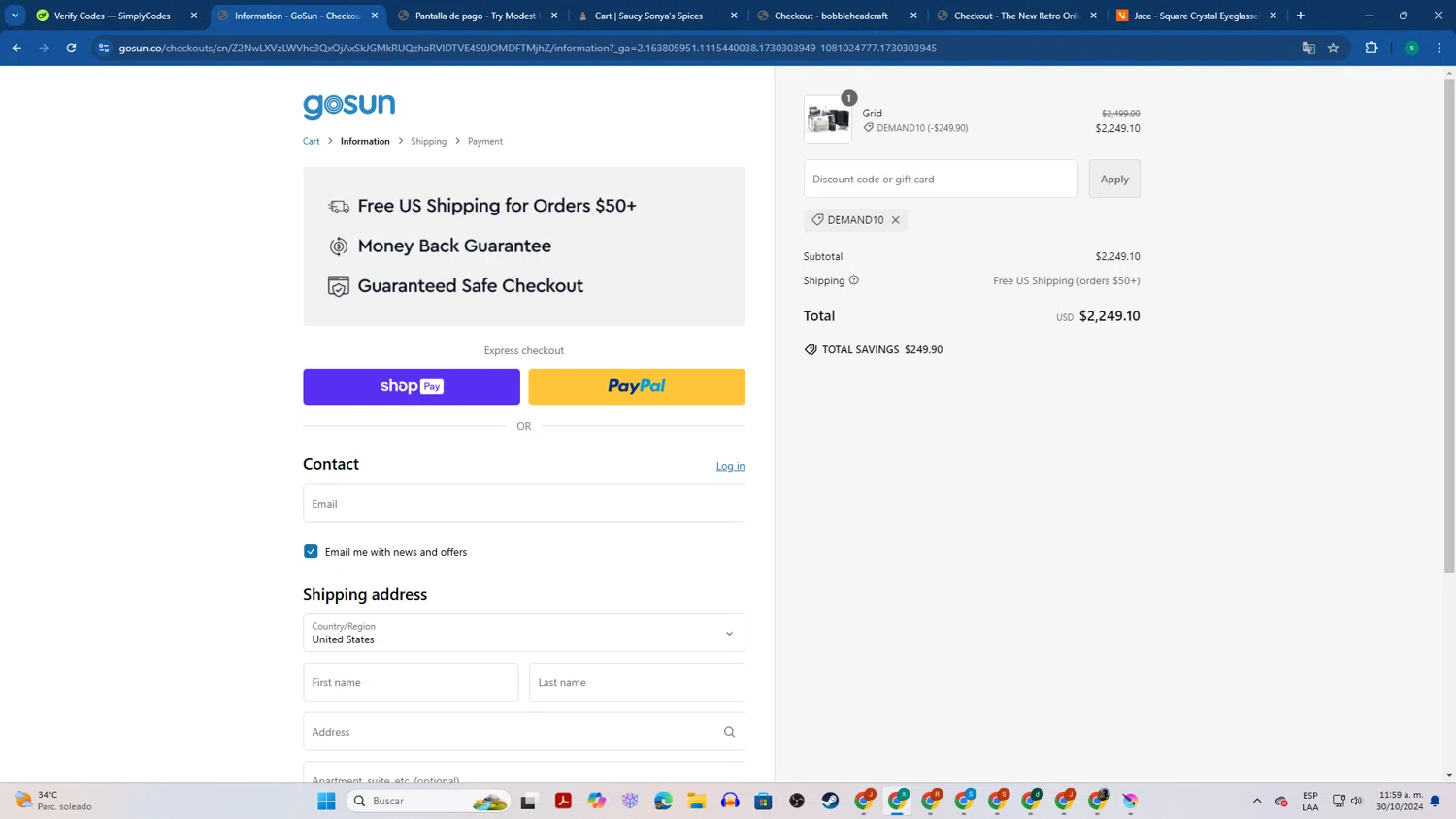Open Microsoft Store from the taskbar
The height and width of the screenshot is (819, 1456).
point(764,801)
